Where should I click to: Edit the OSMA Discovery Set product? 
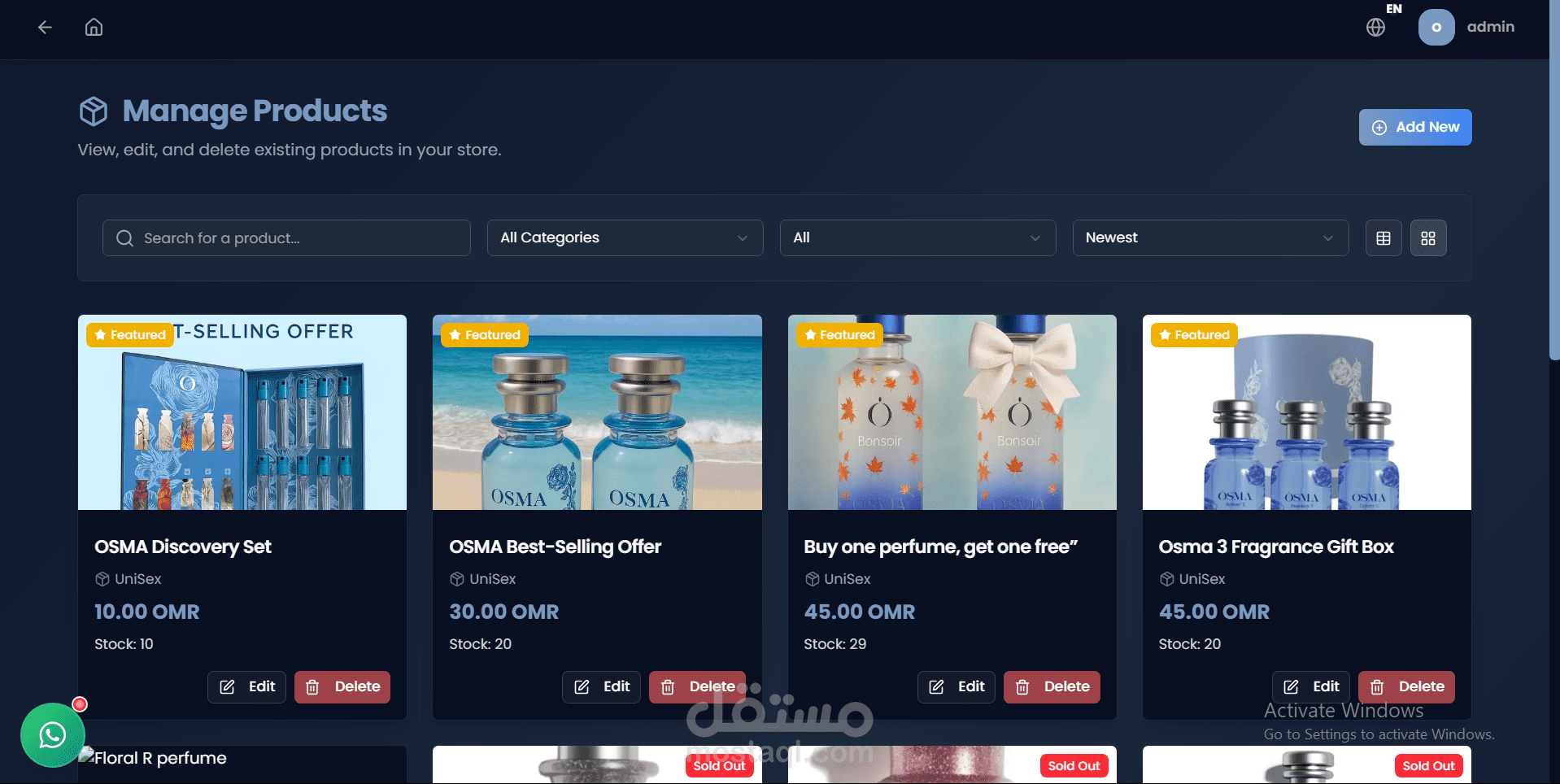click(x=246, y=687)
